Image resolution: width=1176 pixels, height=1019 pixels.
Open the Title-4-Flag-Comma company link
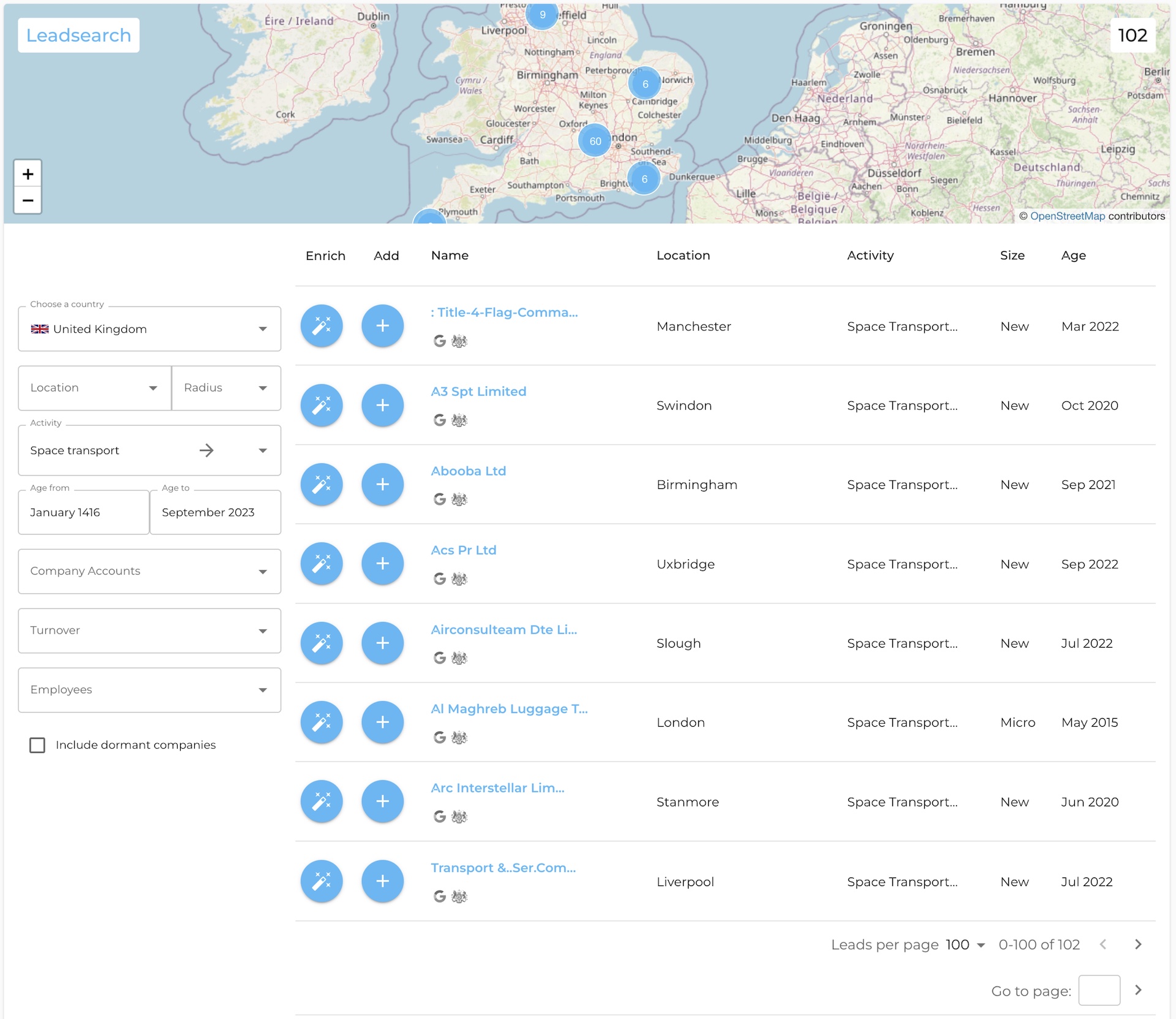coord(504,313)
